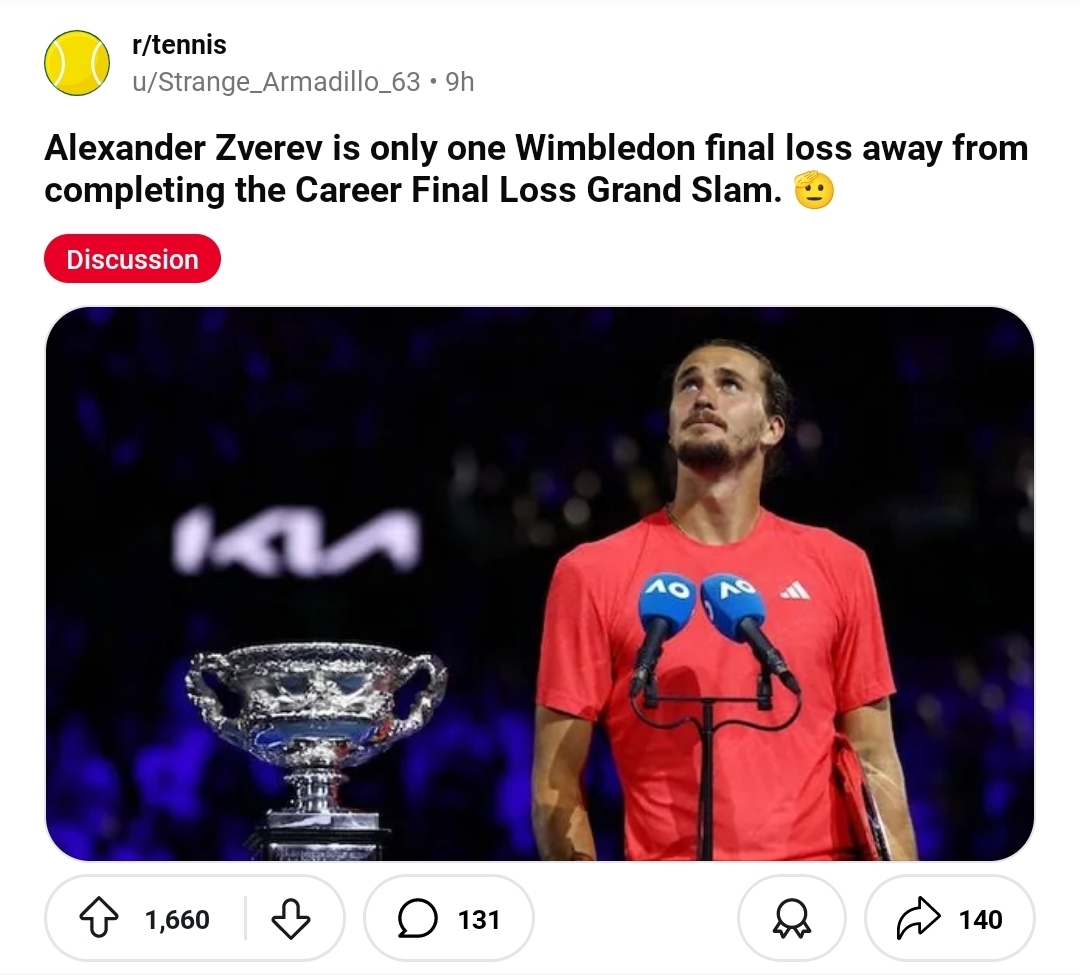1080x975 pixels.
Task: Click the 140 shares count
Action: pyautogui.click(x=979, y=920)
